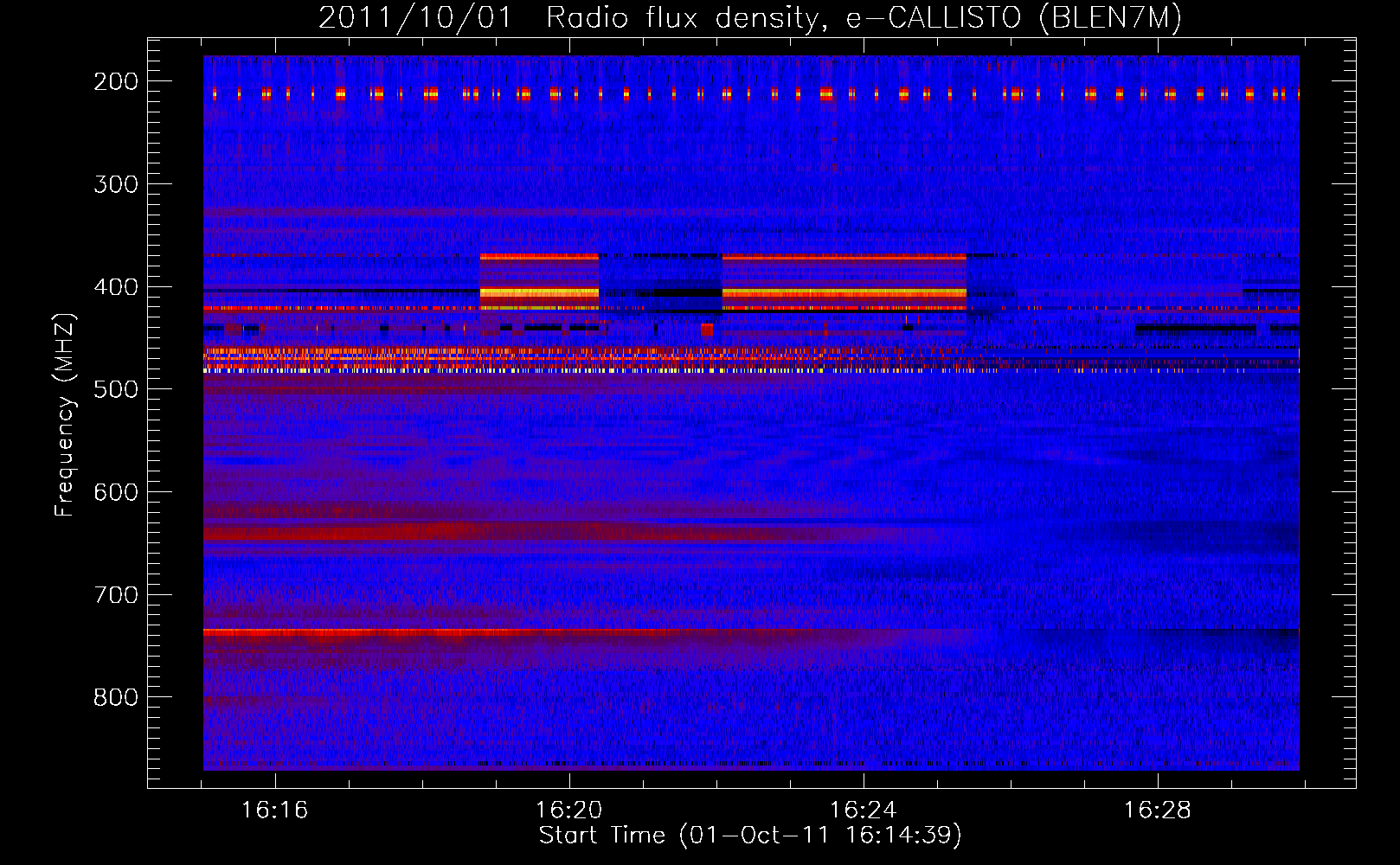Click the 16:16 time tick label
1400x865 pixels.
pyautogui.click(x=274, y=811)
